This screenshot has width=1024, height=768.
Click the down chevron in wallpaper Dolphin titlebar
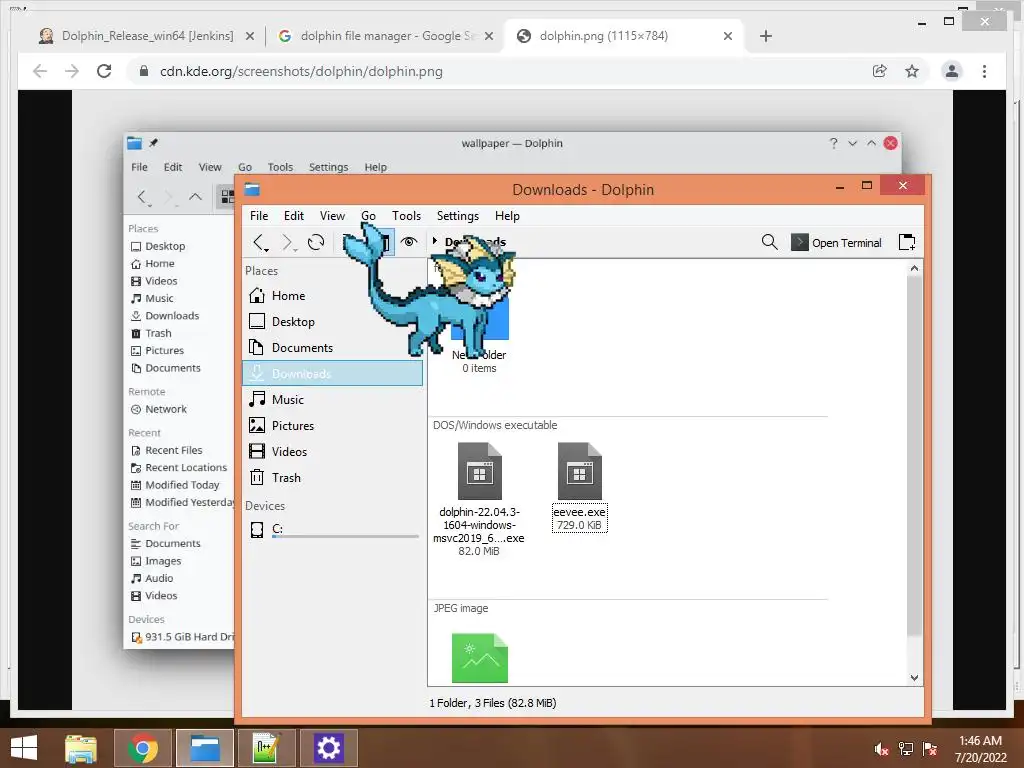coord(852,143)
